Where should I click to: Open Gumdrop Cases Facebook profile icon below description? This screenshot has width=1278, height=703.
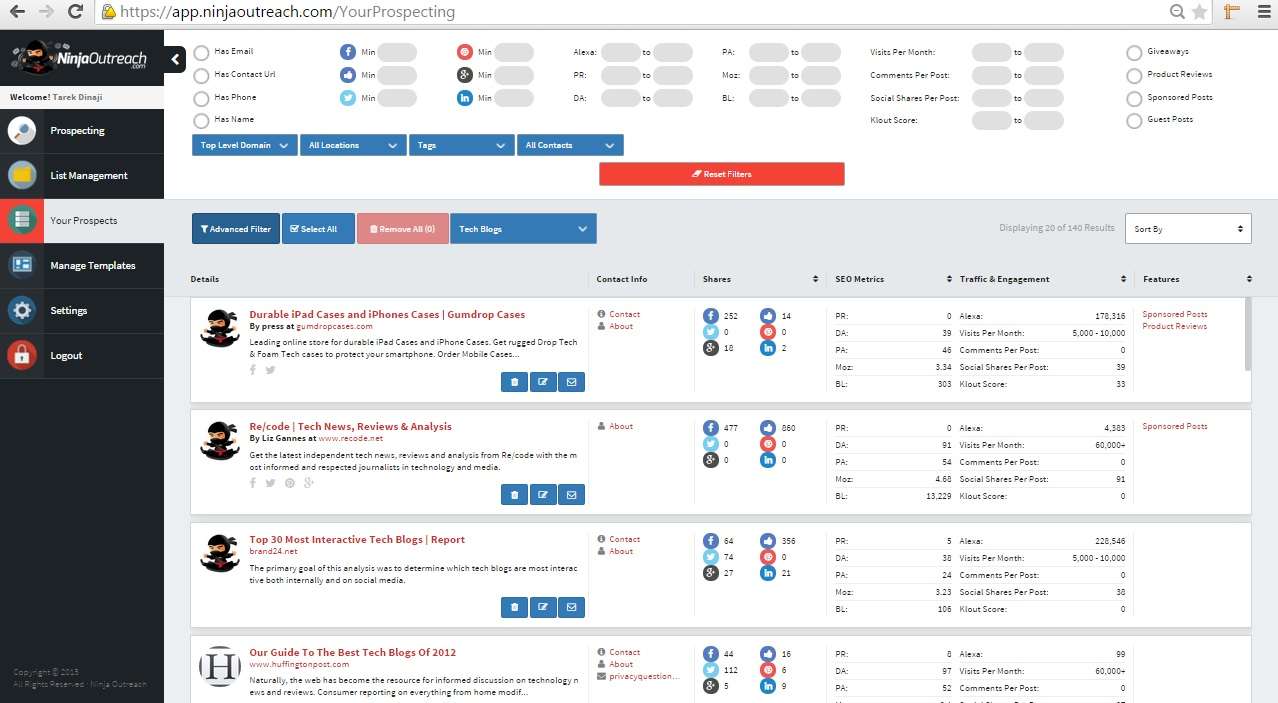click(x=253, y=370)
